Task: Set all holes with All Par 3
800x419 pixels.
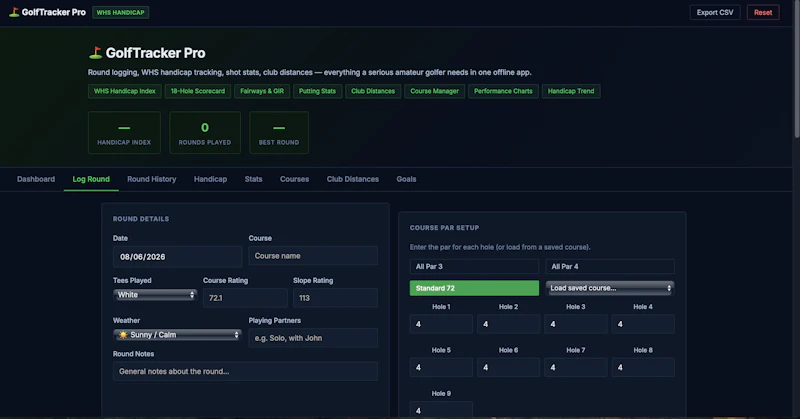Action: [474, 266]
